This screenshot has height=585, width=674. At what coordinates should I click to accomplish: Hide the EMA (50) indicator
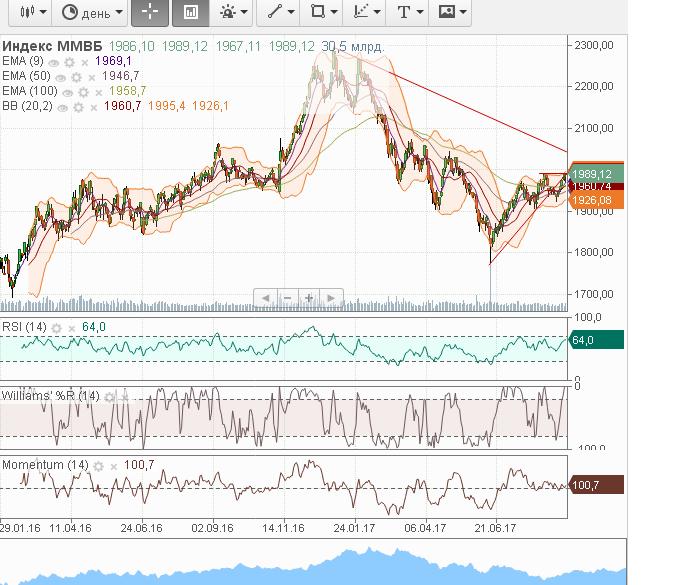[x=61, y=78]
